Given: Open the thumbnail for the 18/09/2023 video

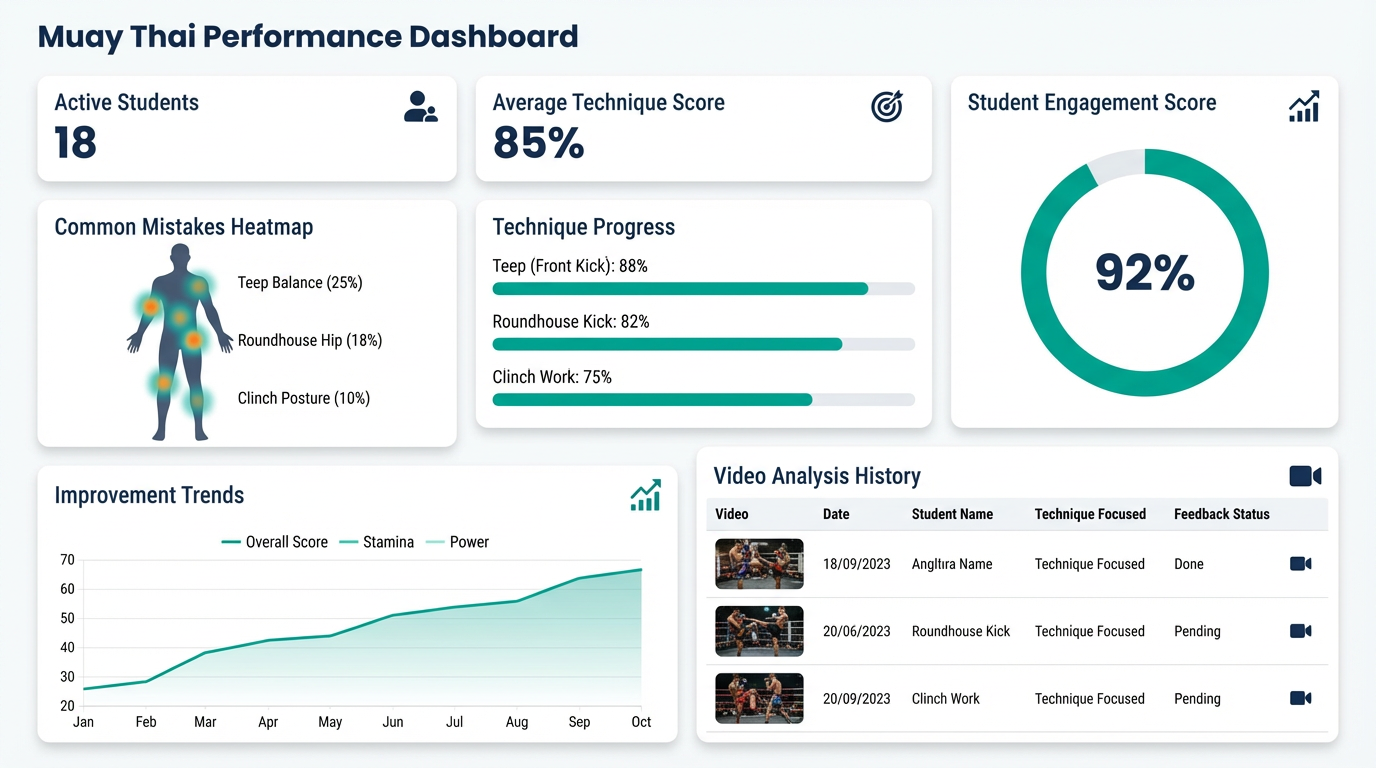Looking at the screenshot, I should click(758, 563).
